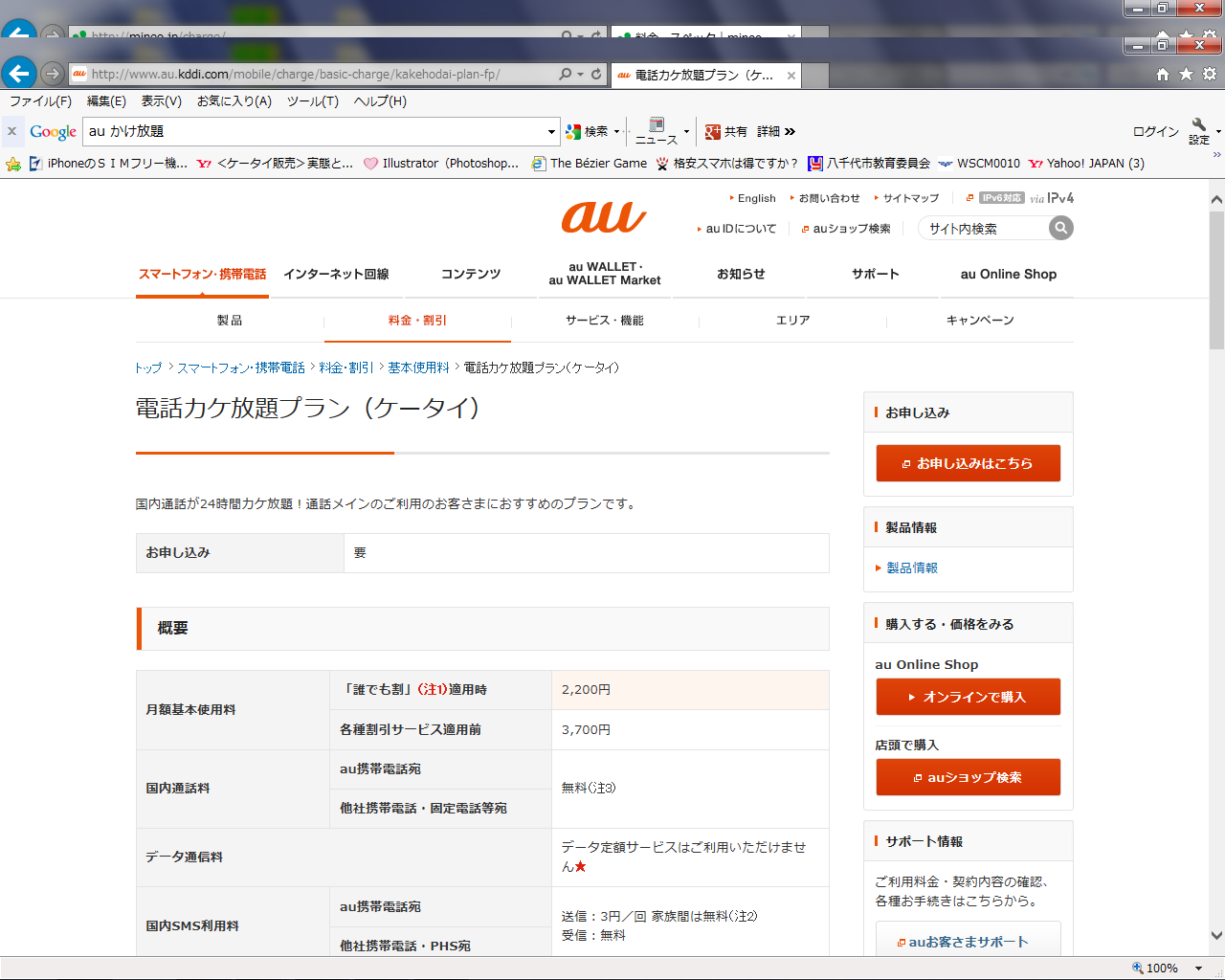Open the 編集(E) menu

point(106,100)
